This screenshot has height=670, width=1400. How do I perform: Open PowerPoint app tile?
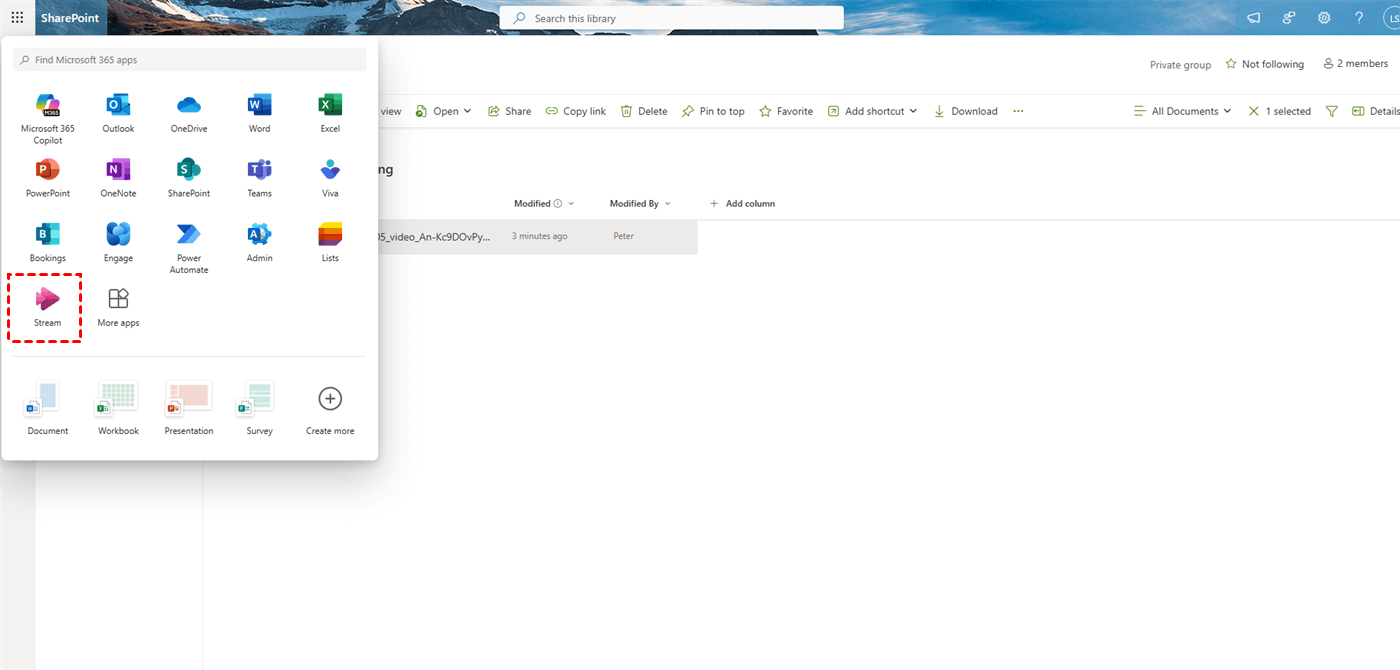(48, 178)
